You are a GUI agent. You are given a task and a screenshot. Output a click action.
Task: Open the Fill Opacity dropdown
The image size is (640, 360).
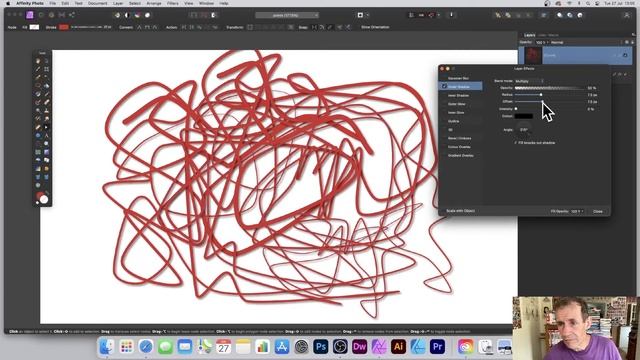point(577,211)
